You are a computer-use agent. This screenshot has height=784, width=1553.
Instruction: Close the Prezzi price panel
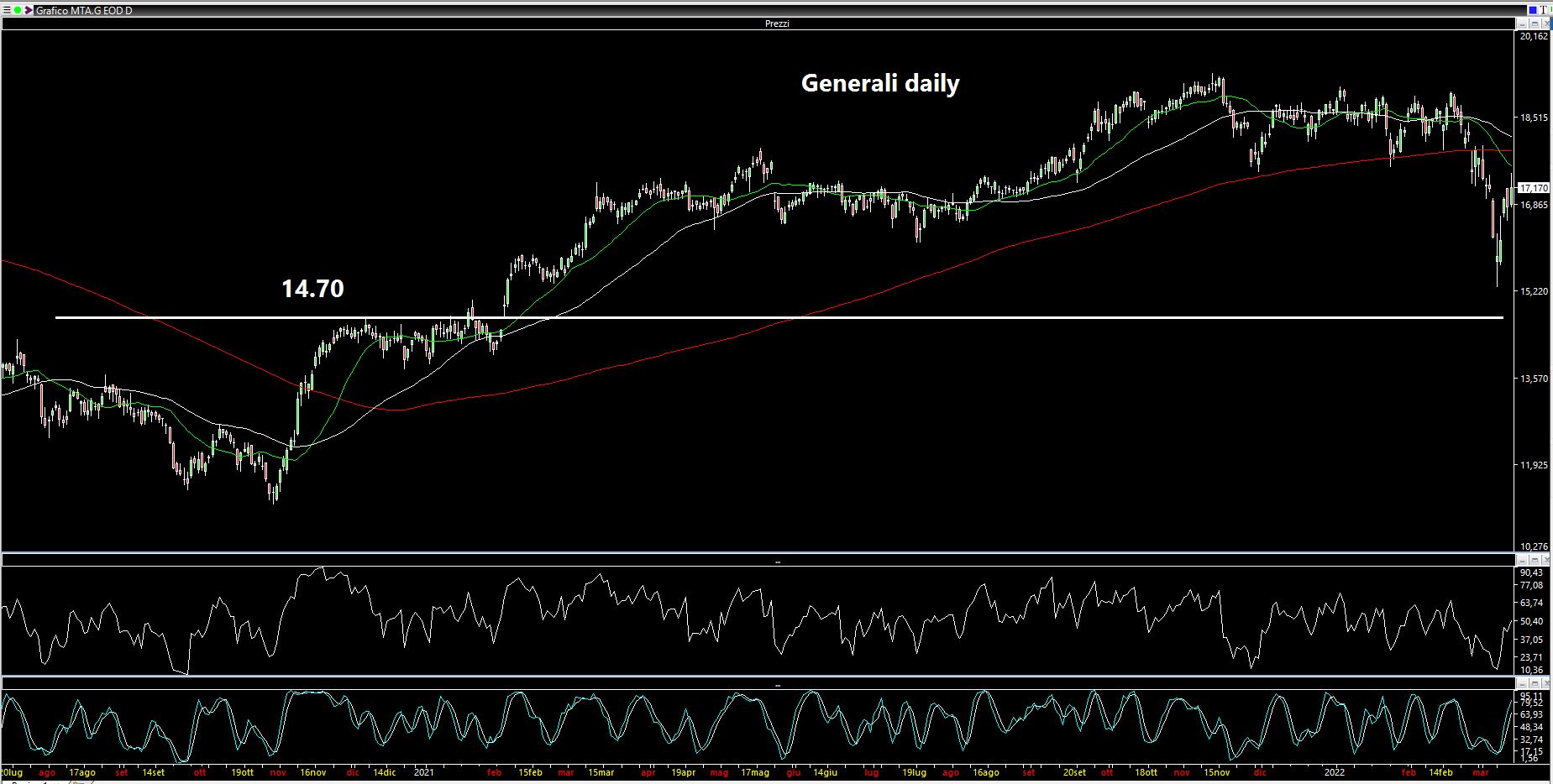(x=1546, y=24)
